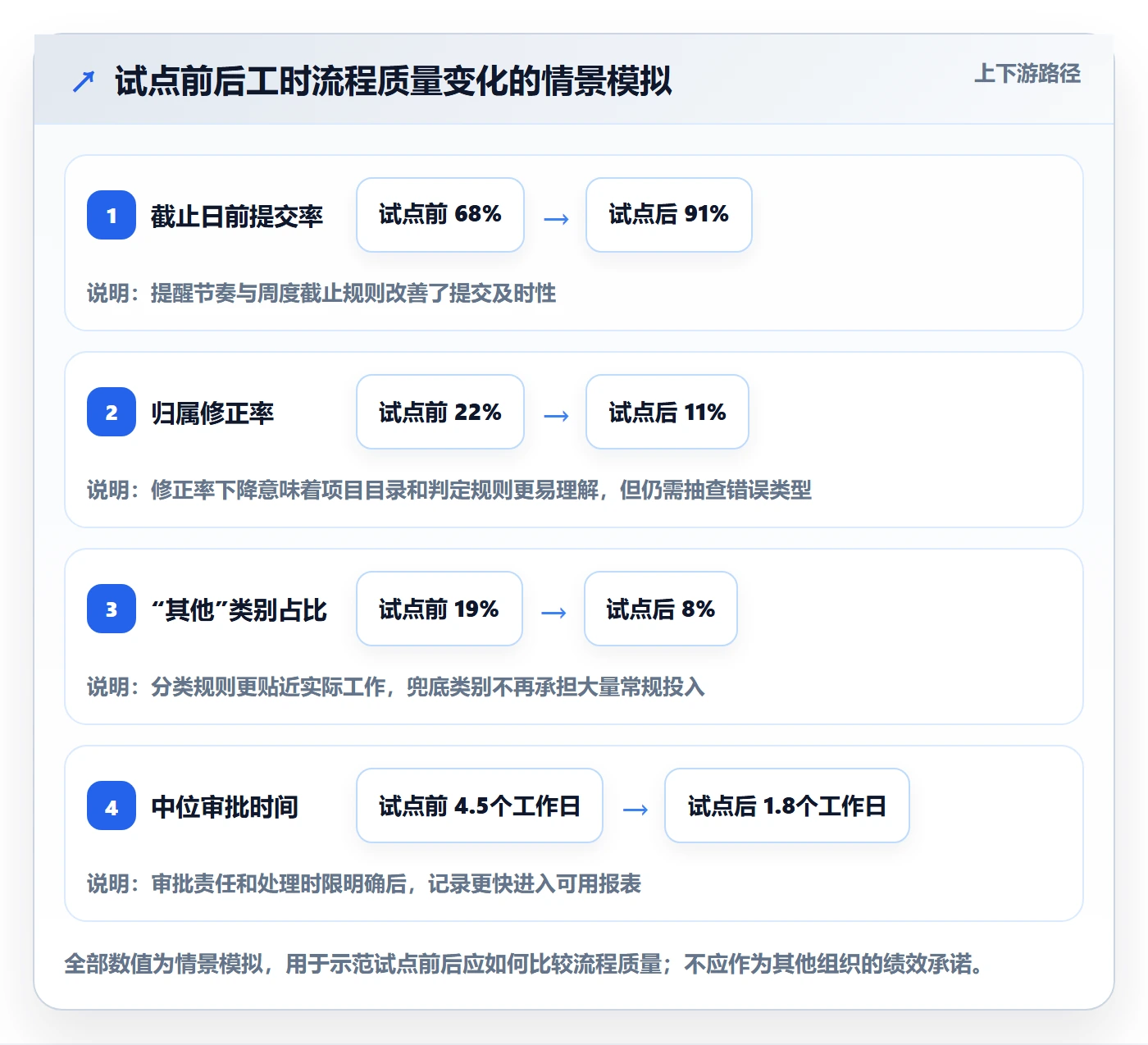Click the 试点后 8% value pill

coord(661,609)
